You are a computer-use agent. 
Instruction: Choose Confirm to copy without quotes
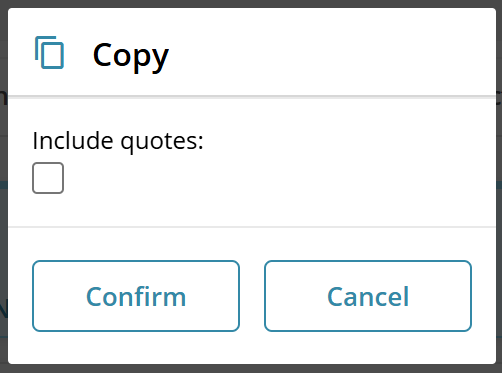(136, 296)
